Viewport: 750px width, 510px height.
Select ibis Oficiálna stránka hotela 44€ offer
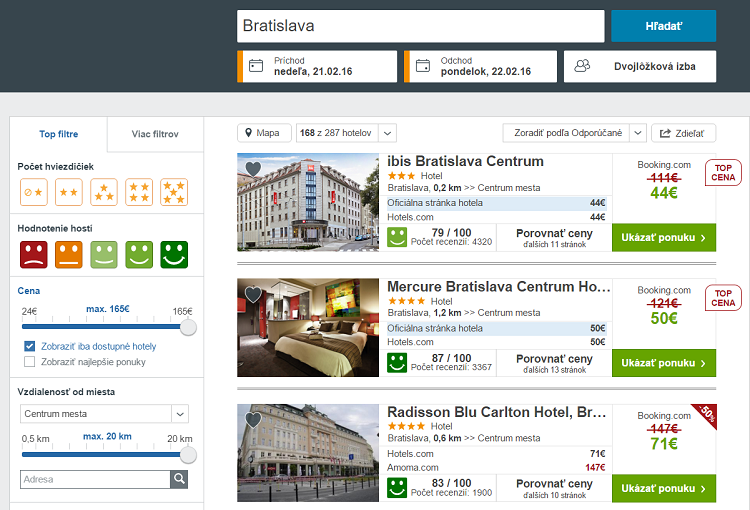tap(496, 203)
